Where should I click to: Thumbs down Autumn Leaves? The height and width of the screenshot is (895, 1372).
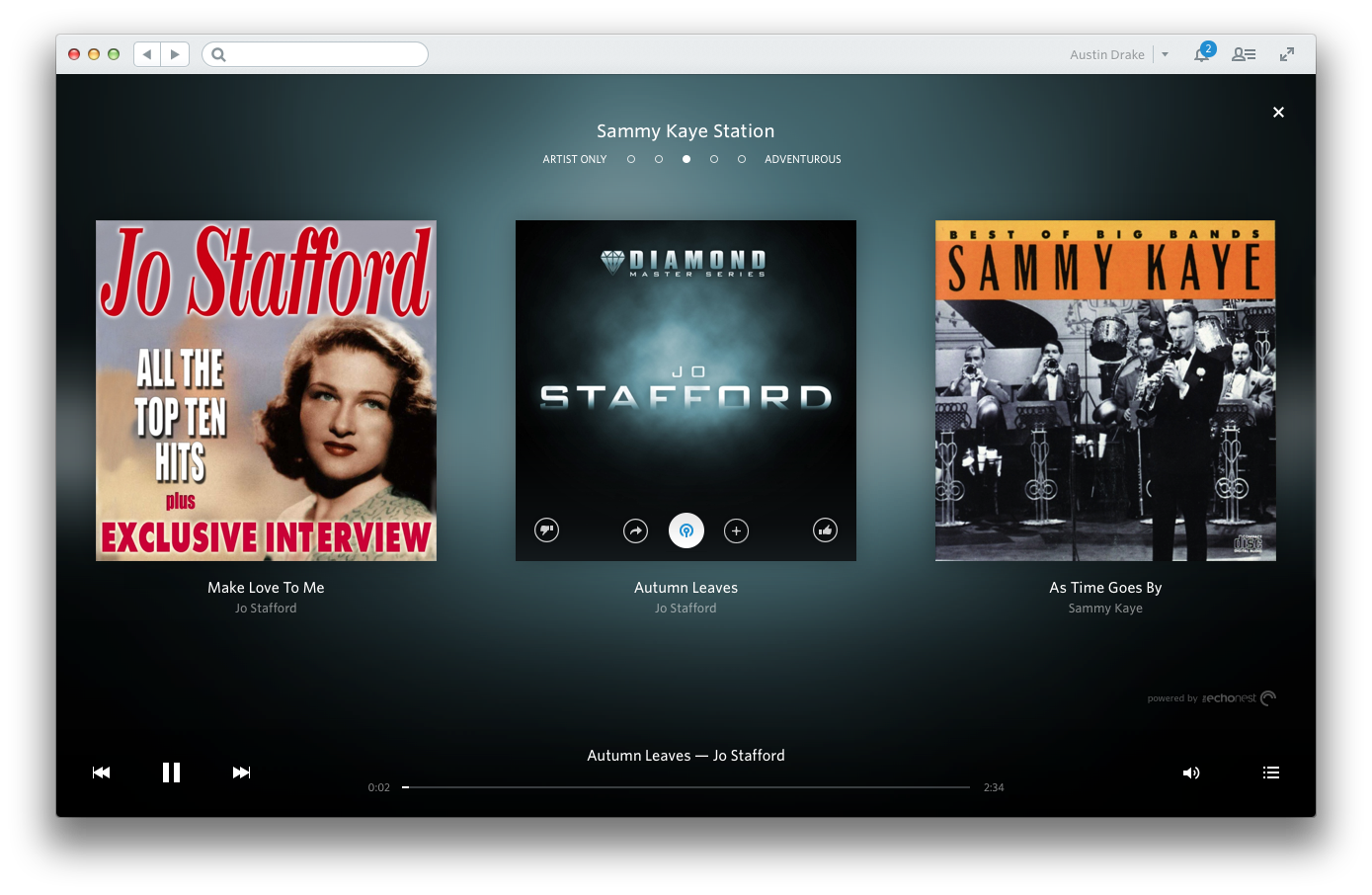(546, 530)
